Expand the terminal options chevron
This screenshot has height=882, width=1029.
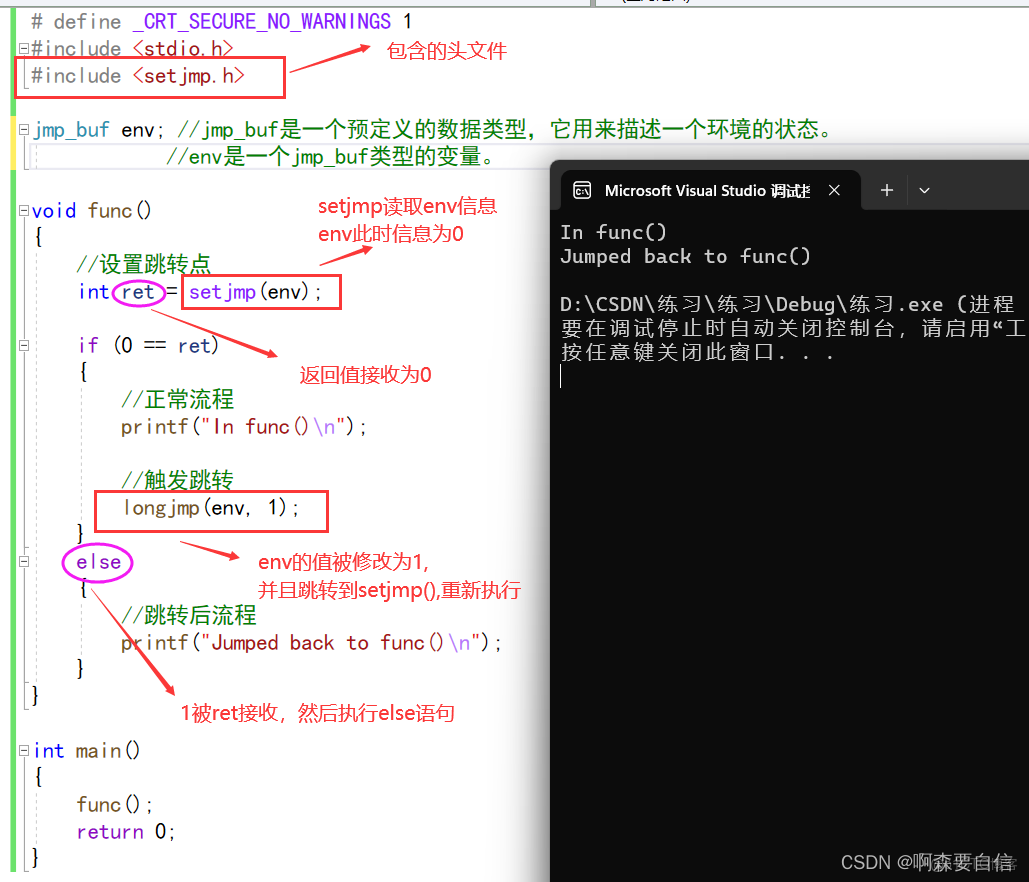924,190
